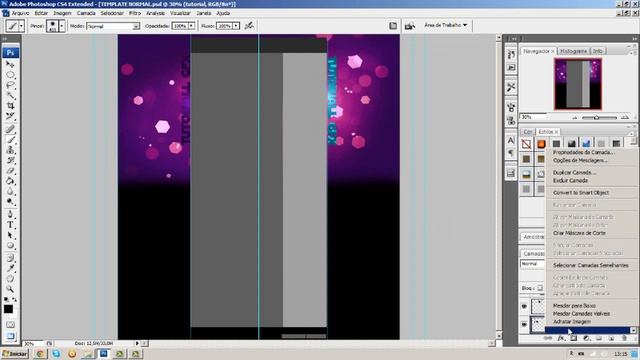Select the Horizontal Type tool
The width and height of the screenshot is (640, 360).
[x=10, y=224]
